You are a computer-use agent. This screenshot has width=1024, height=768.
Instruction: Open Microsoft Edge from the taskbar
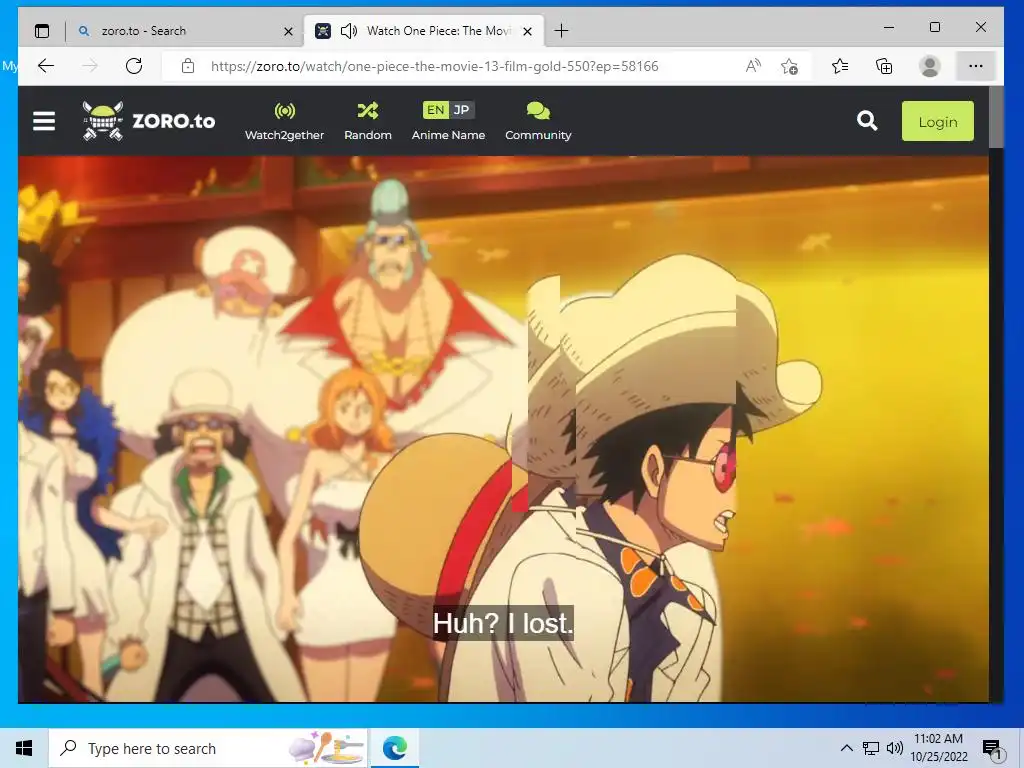pos(394,748)
